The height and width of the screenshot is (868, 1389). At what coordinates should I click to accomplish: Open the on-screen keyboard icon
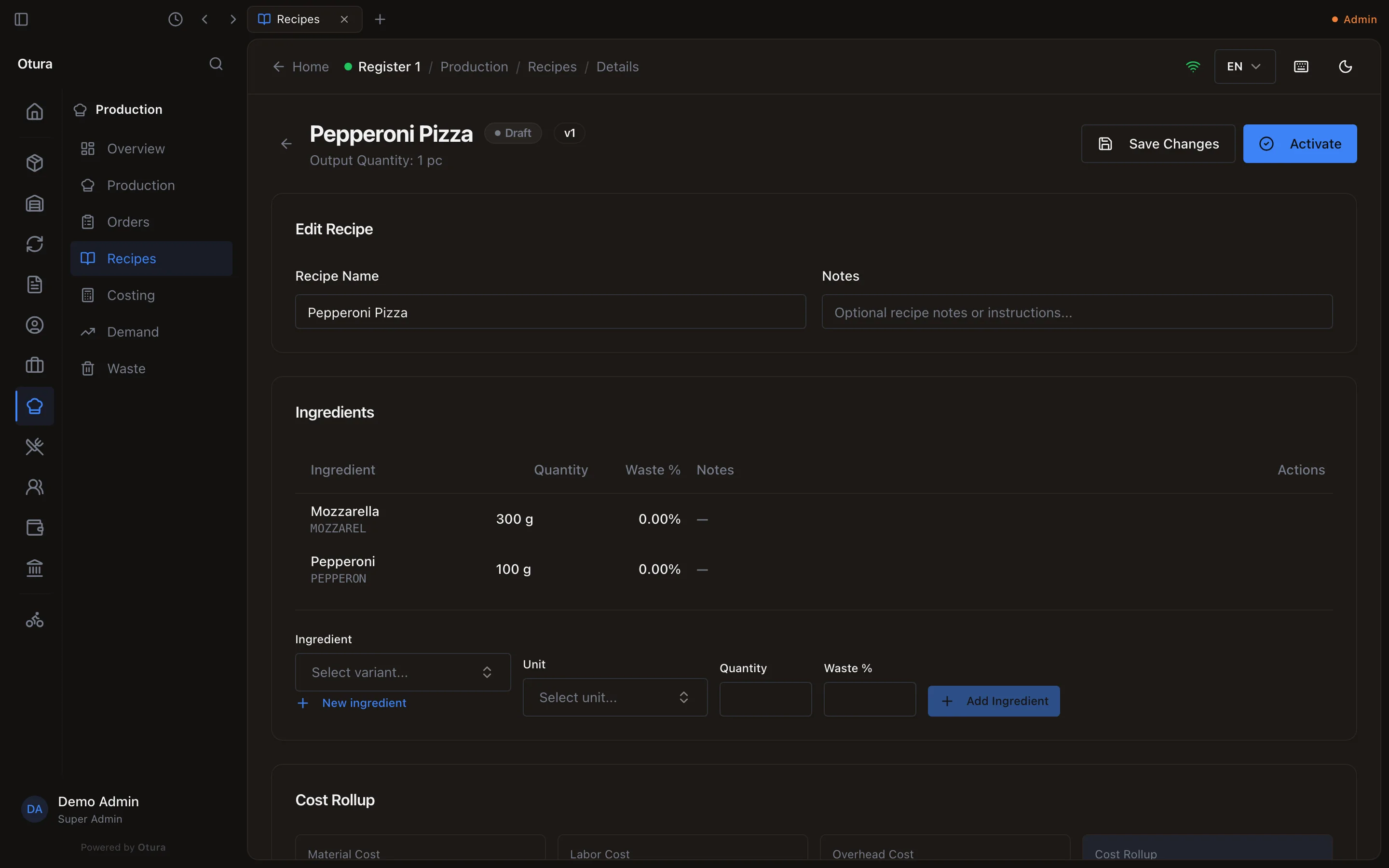[x=1301, y=67]
